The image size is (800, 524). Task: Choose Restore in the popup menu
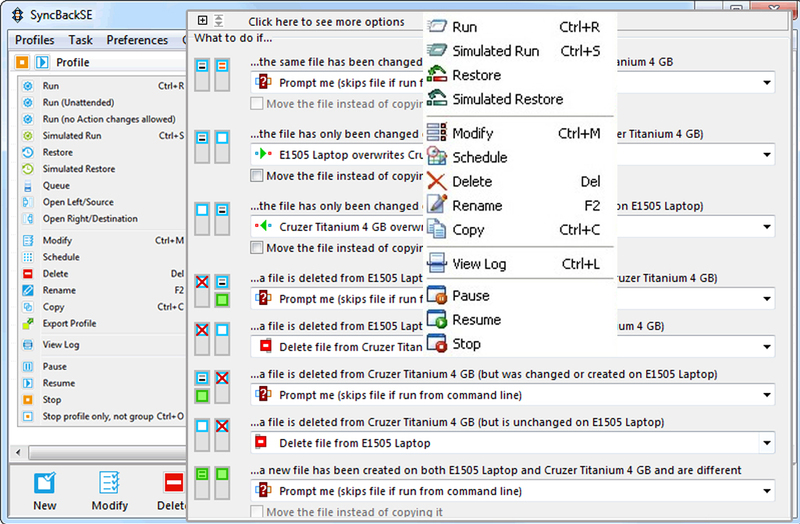click(520, 75)
